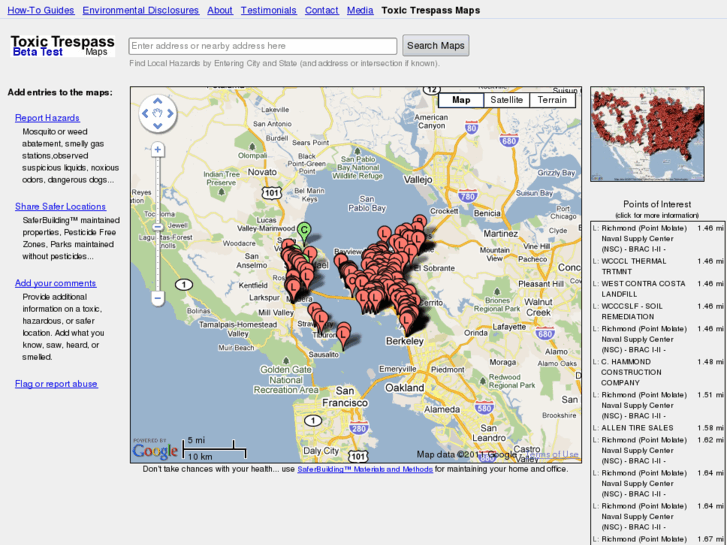
Task: Pan the map up with the arrow
Action: coord(158,101)
